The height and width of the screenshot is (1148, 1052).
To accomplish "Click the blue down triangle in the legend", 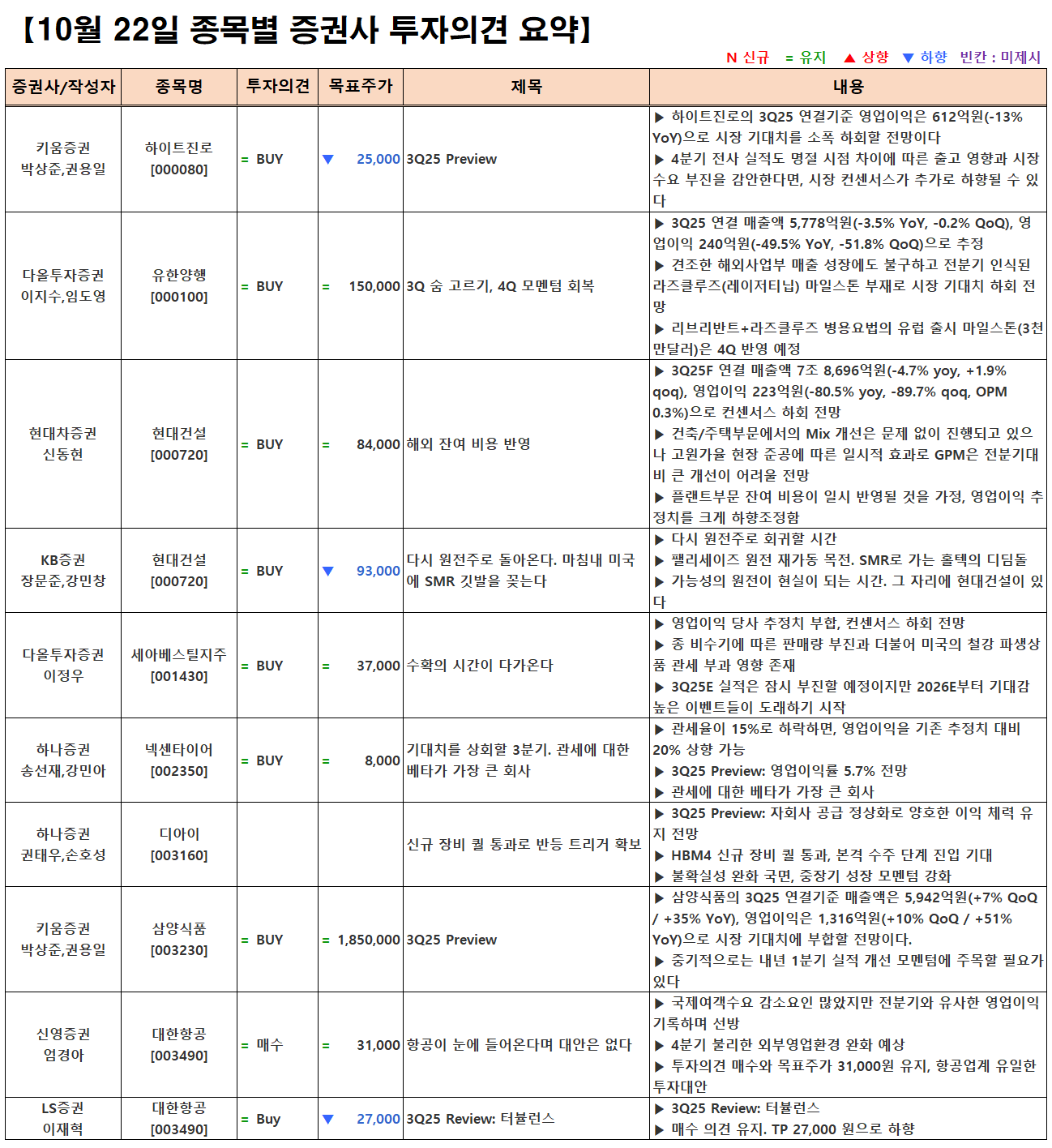I will [908, 58].
